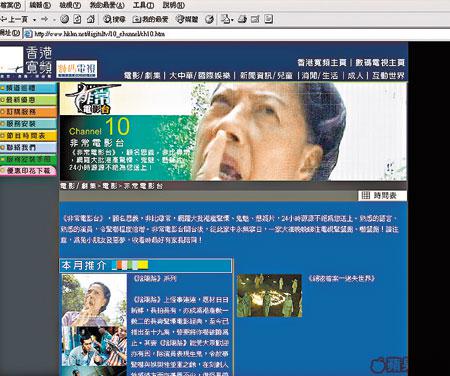450x376 pixels.
Task: Open the Search (搜尋) toolbar button
Action: pos(114,19)
